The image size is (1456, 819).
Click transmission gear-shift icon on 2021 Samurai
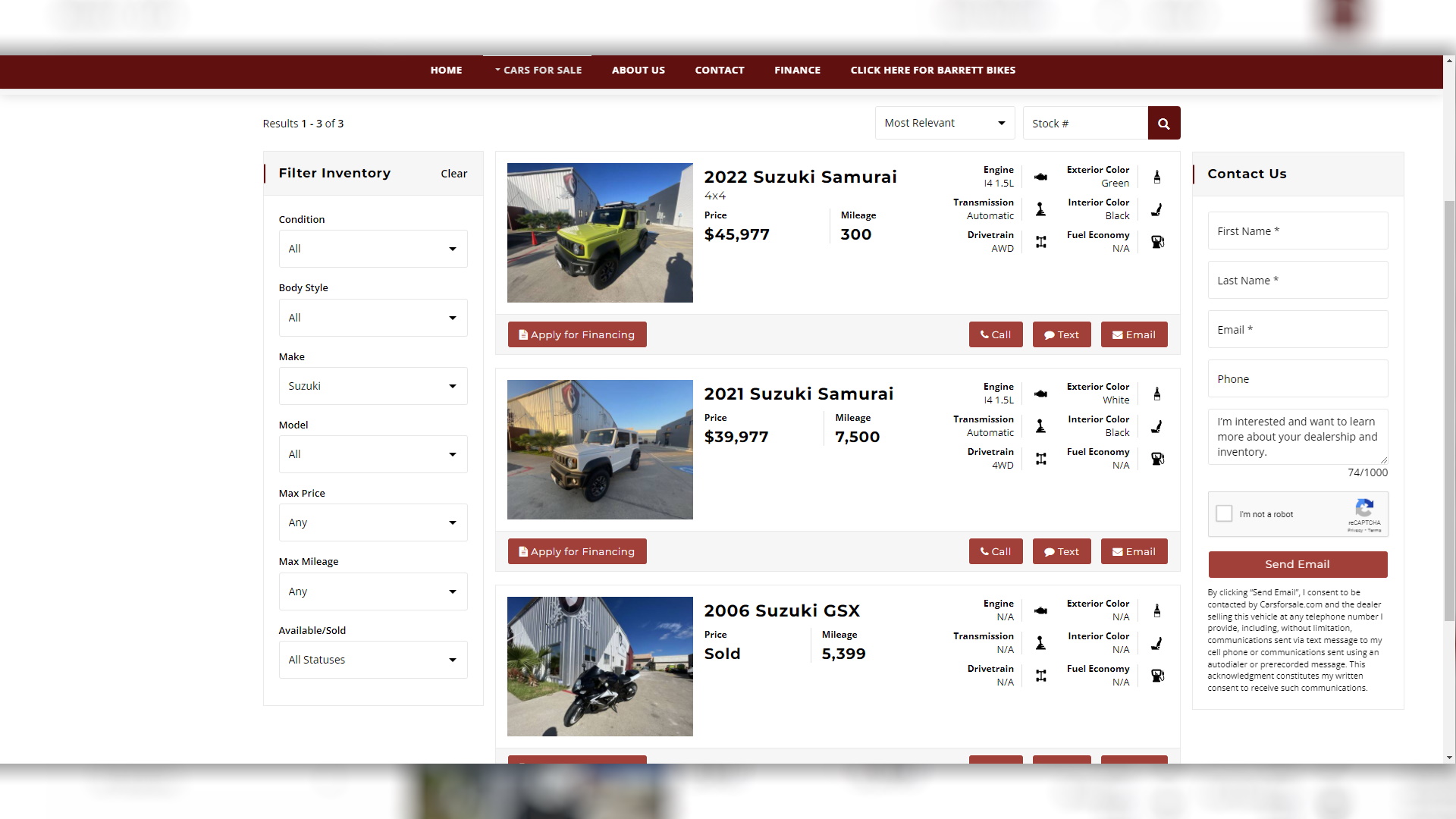tap(1040, 426)
